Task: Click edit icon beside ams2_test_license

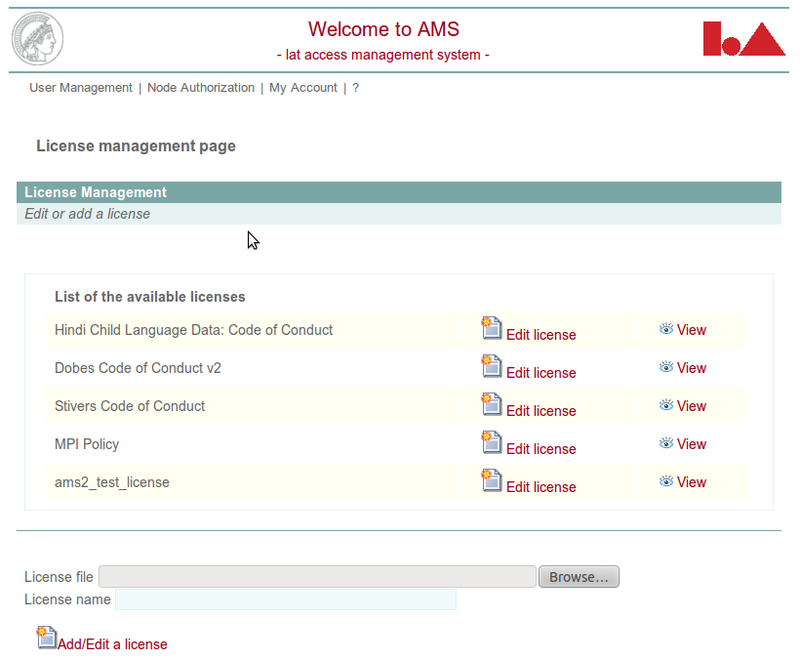Action: tap(491, 480)
